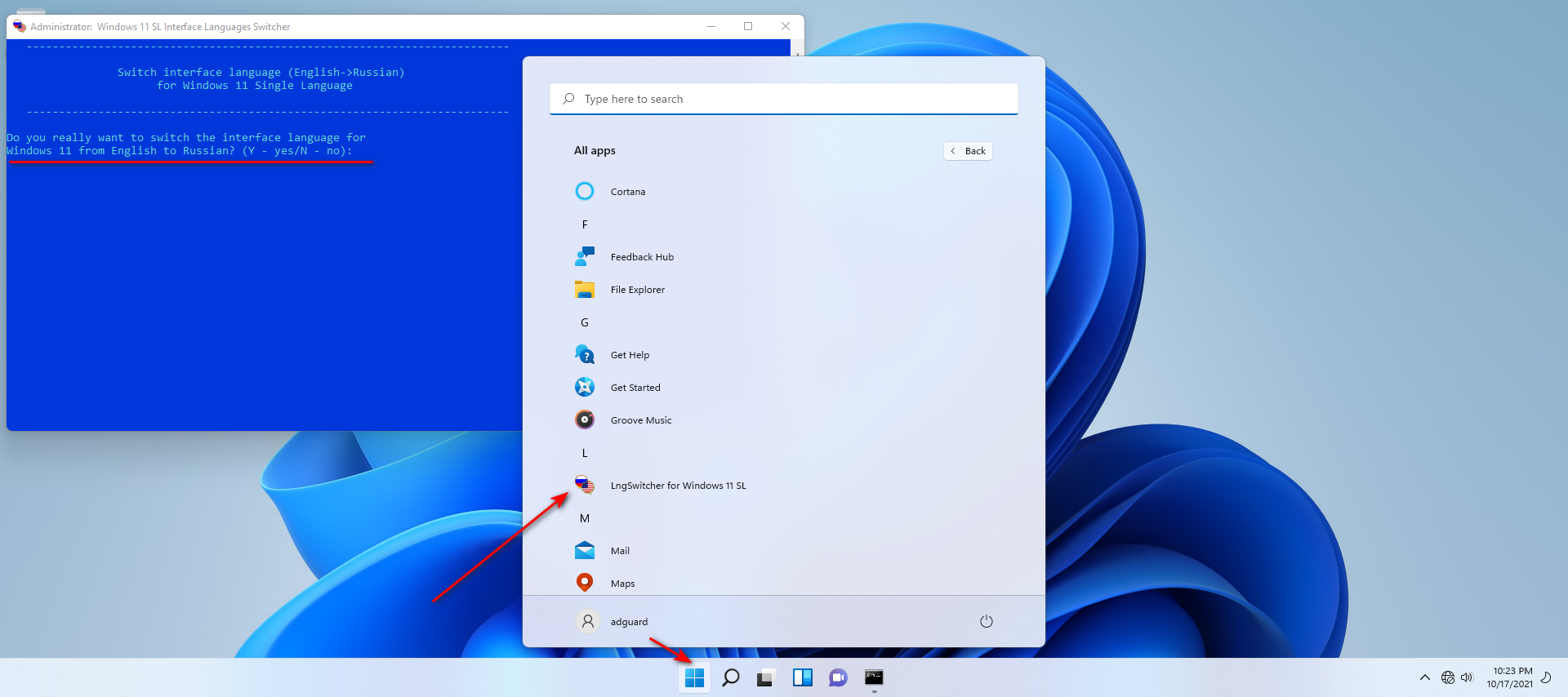Launch LngSwitcher for Windows 11 SL icon
1568x697 pixels.
pos(585,485)
